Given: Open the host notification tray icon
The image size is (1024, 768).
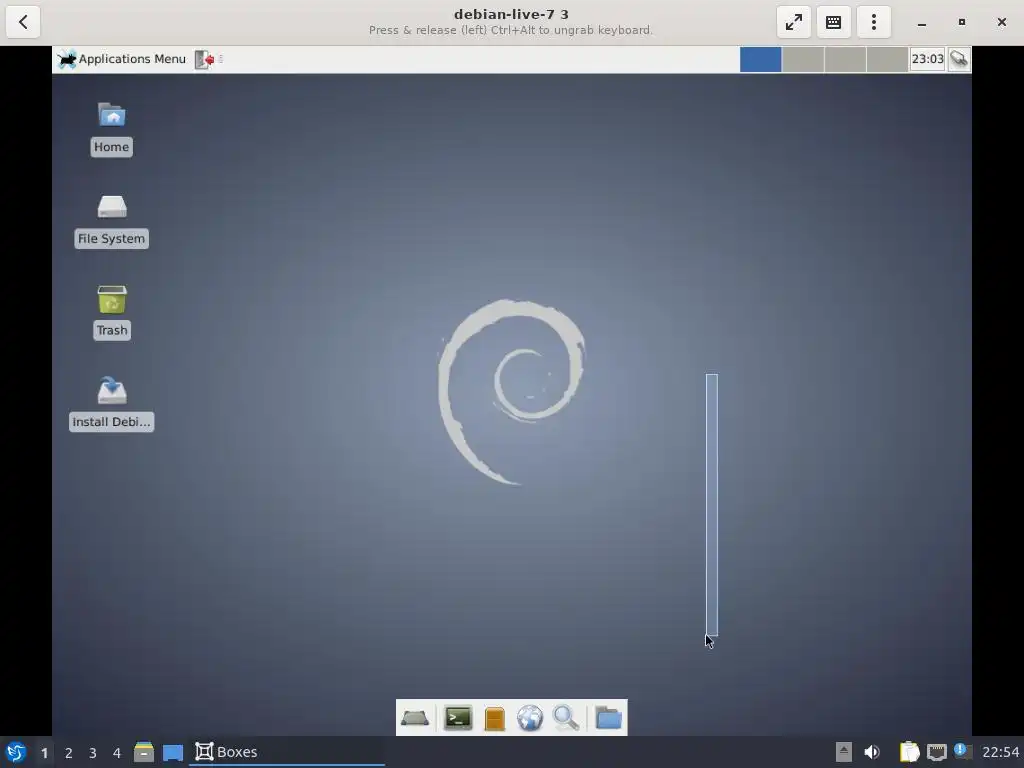Looking at the screenshot, I should tap(963, 751).
